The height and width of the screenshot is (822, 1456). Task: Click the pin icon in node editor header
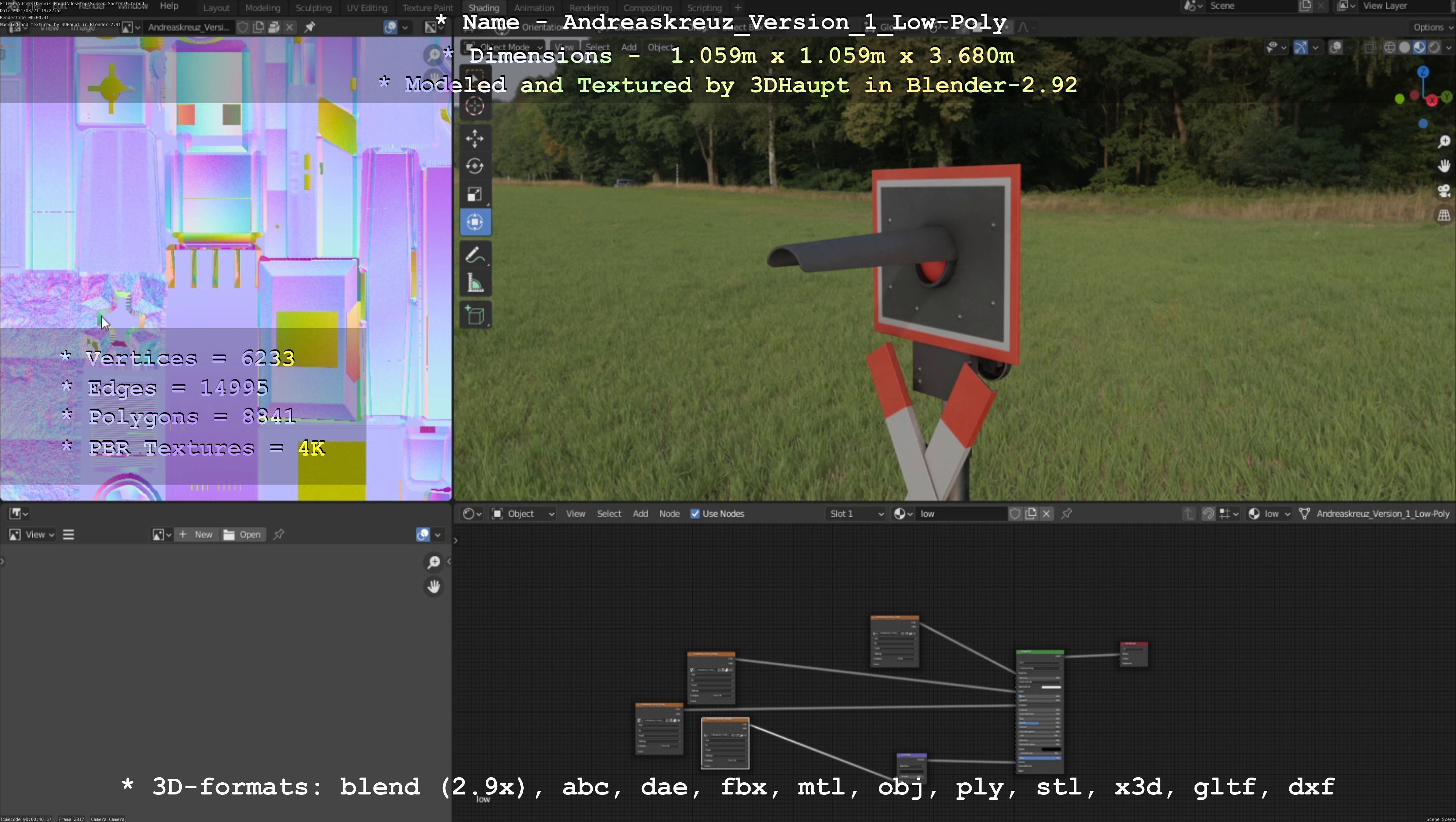1066,514
